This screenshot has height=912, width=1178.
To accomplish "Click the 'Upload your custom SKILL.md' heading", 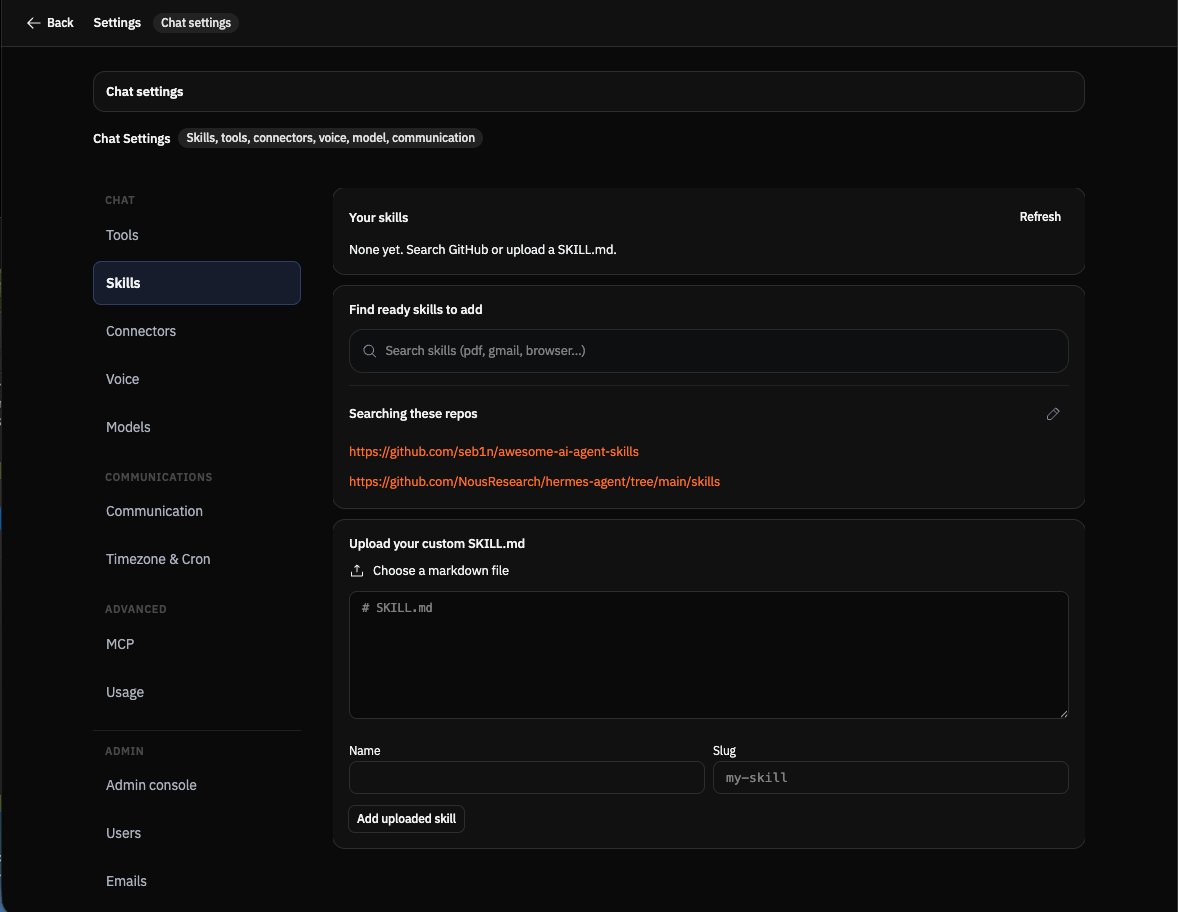I will (x=436, y=544).
